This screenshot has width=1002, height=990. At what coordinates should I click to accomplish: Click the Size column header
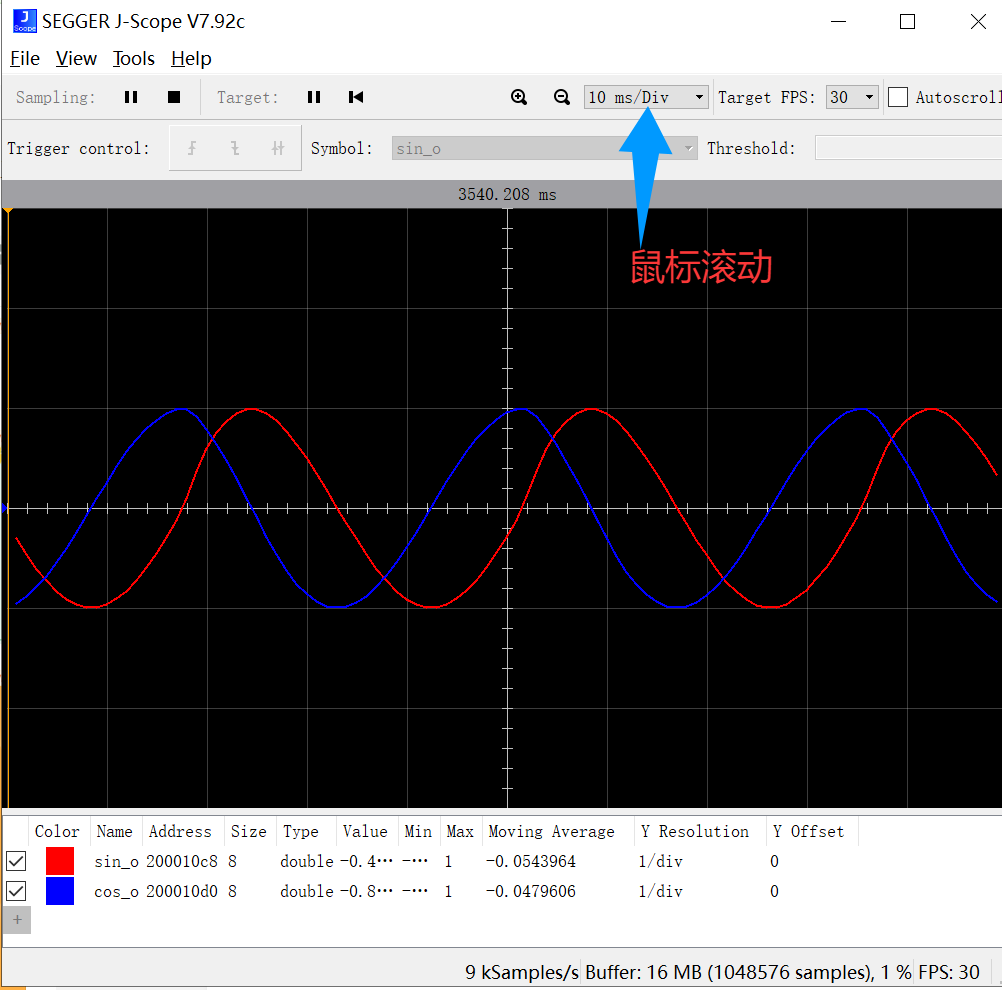pyautogui.click(x=249, y=831)
